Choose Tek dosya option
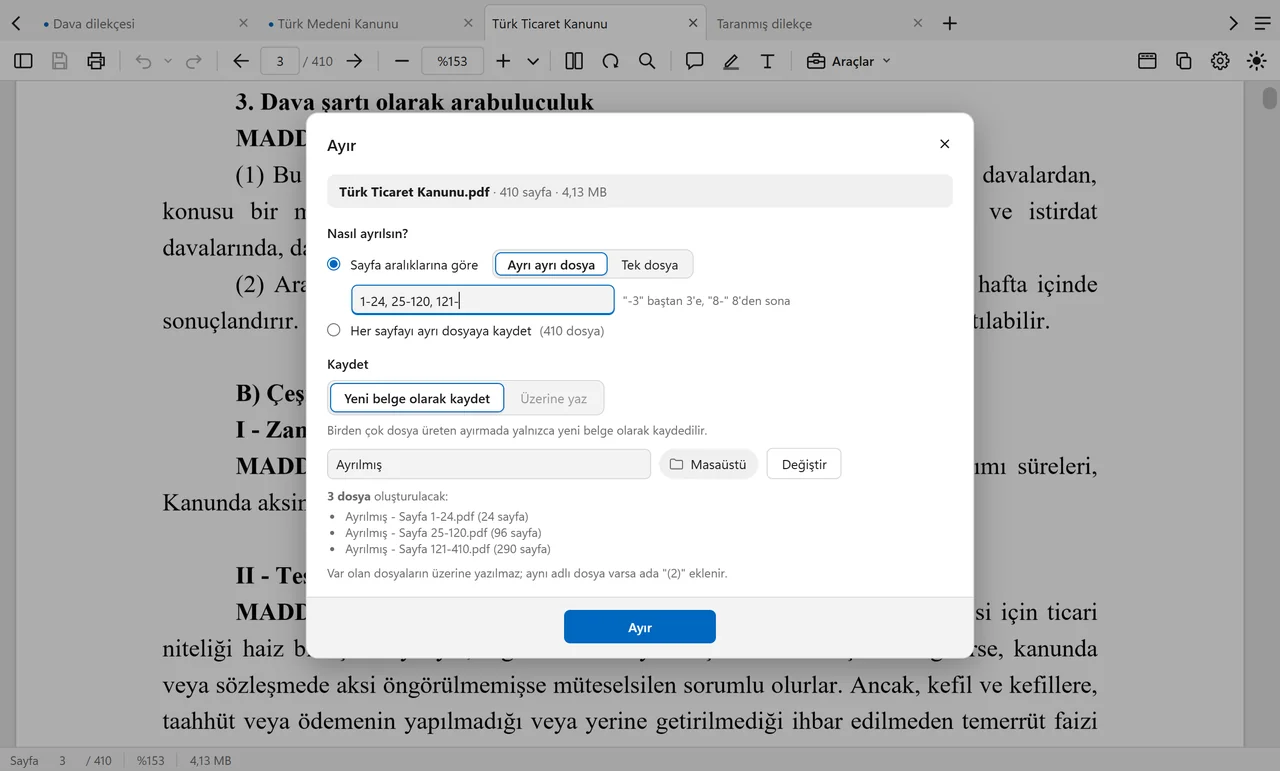 click(x=650, y=265)
